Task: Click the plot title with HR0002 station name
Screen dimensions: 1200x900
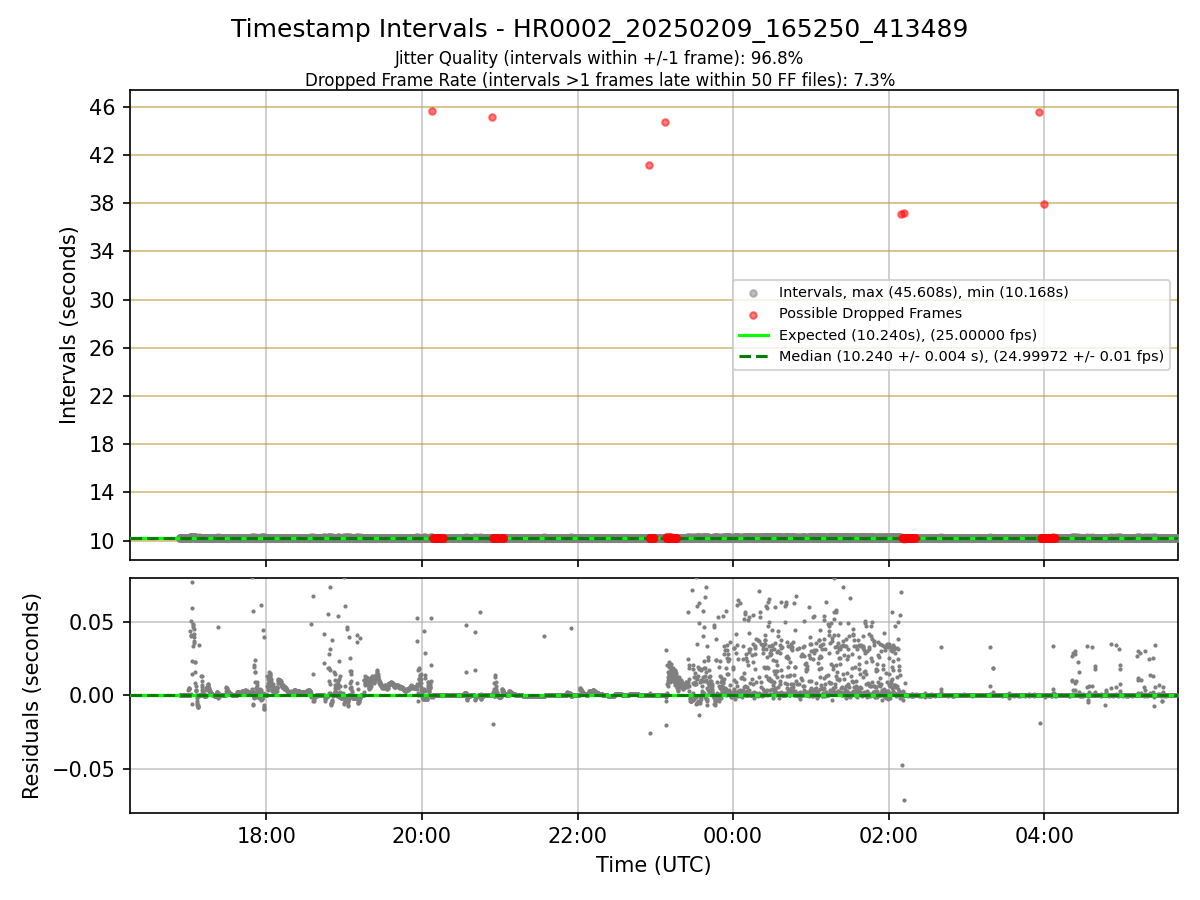Action: coord(599,29)
